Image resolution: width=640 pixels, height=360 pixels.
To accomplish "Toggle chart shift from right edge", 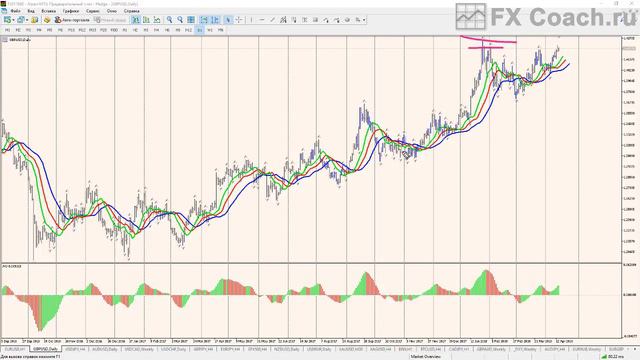I will 215,20.
